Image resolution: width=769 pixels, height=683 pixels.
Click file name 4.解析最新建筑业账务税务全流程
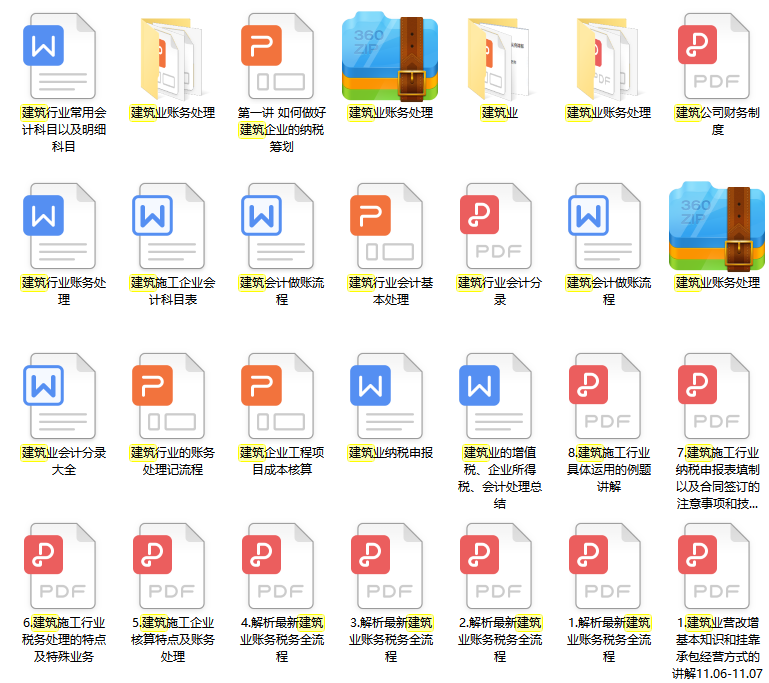282,639
